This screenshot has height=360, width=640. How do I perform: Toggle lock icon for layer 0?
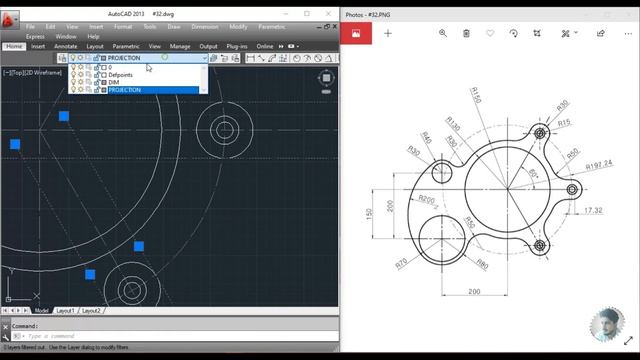(x=97, y=67)
